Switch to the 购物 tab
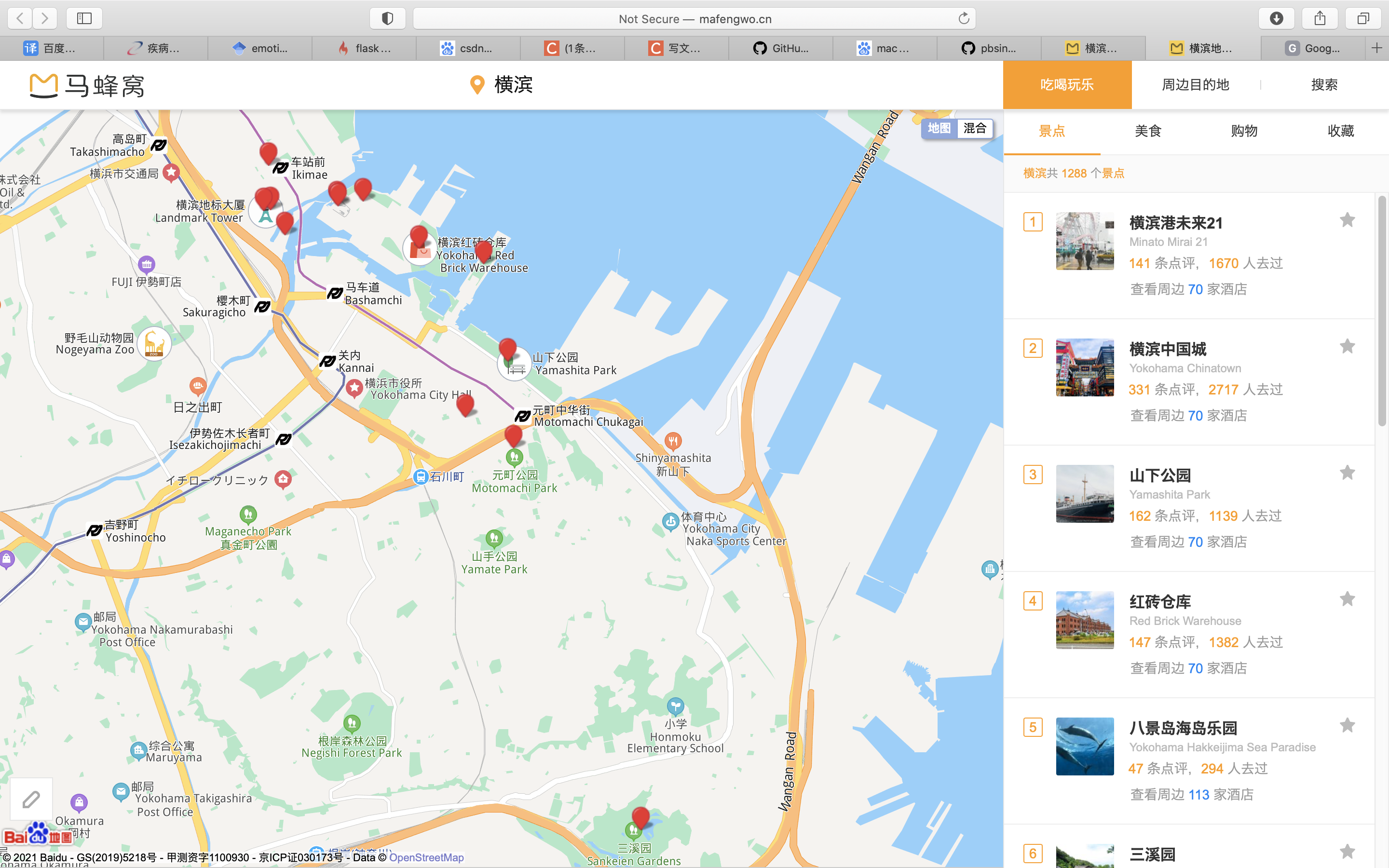Viewport: 1389px width, 868px height. pos(1244,131)
